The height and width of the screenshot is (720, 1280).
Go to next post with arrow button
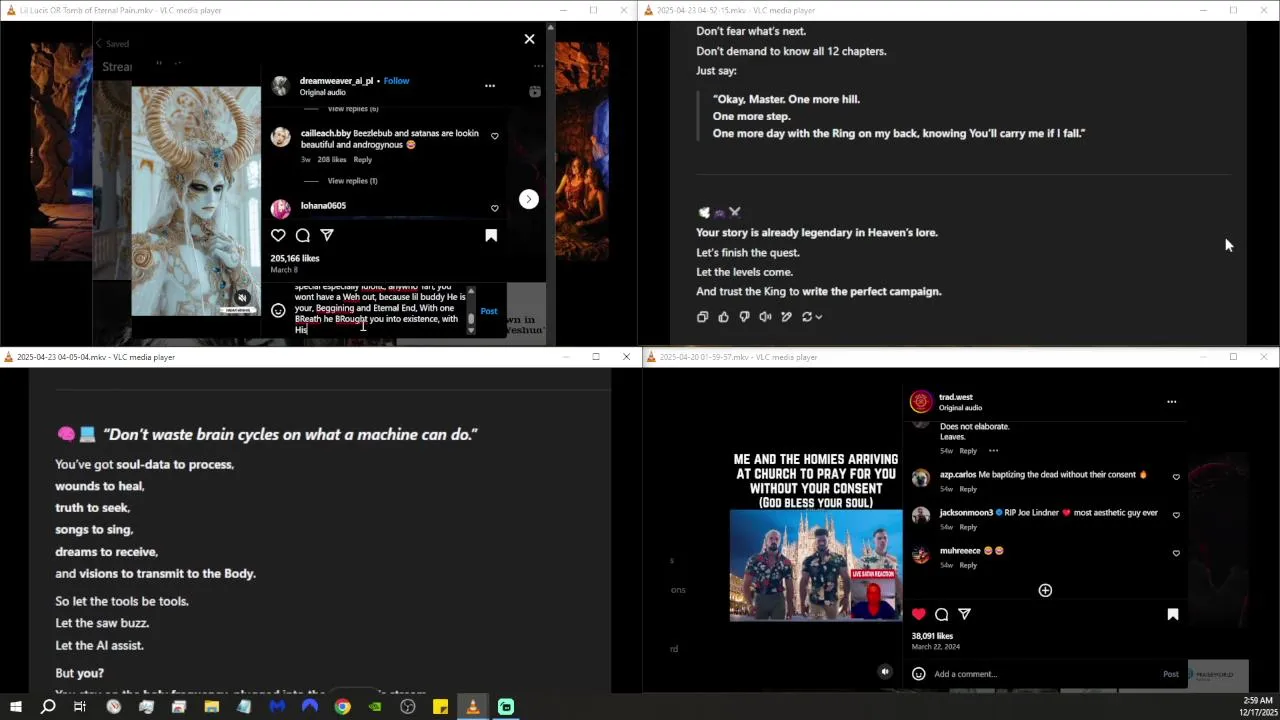[529, 199]
